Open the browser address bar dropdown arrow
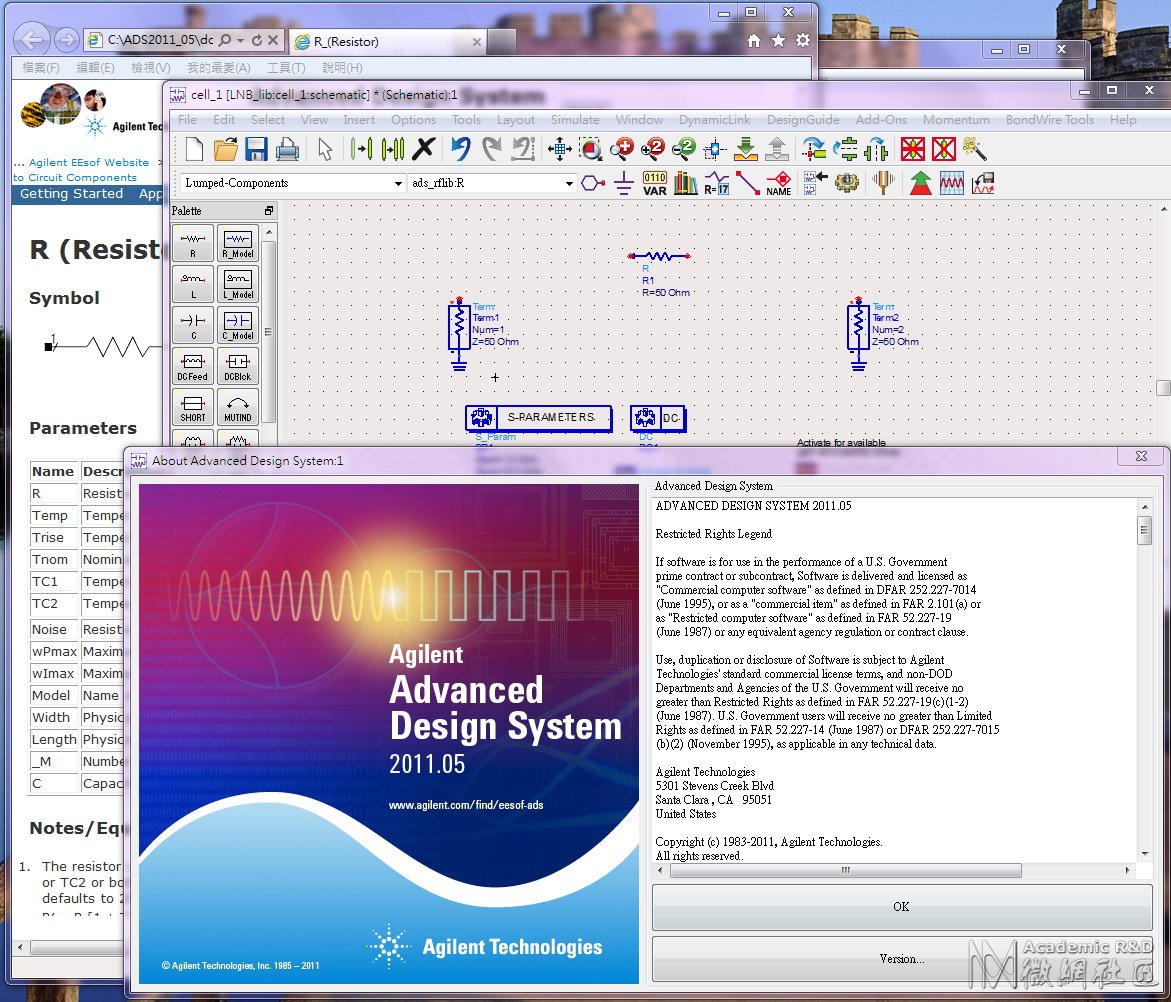 [x=240, y=40]
